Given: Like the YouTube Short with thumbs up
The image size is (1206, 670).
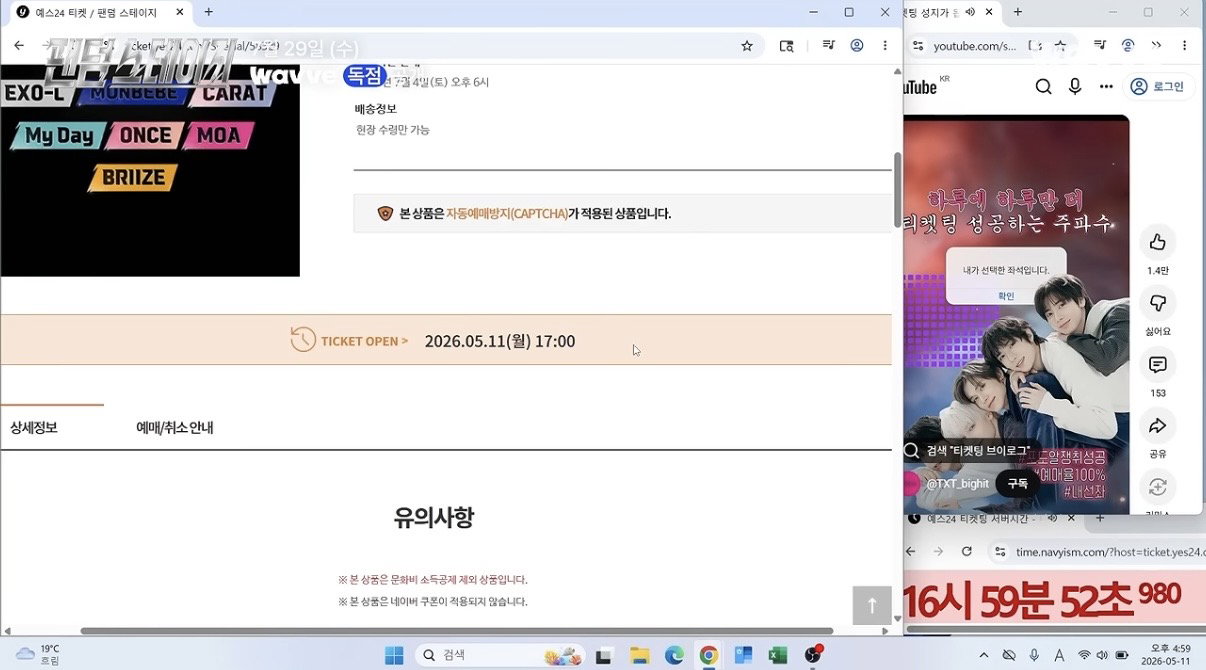Looking at the screenshot, I should tap(1158, 242).
